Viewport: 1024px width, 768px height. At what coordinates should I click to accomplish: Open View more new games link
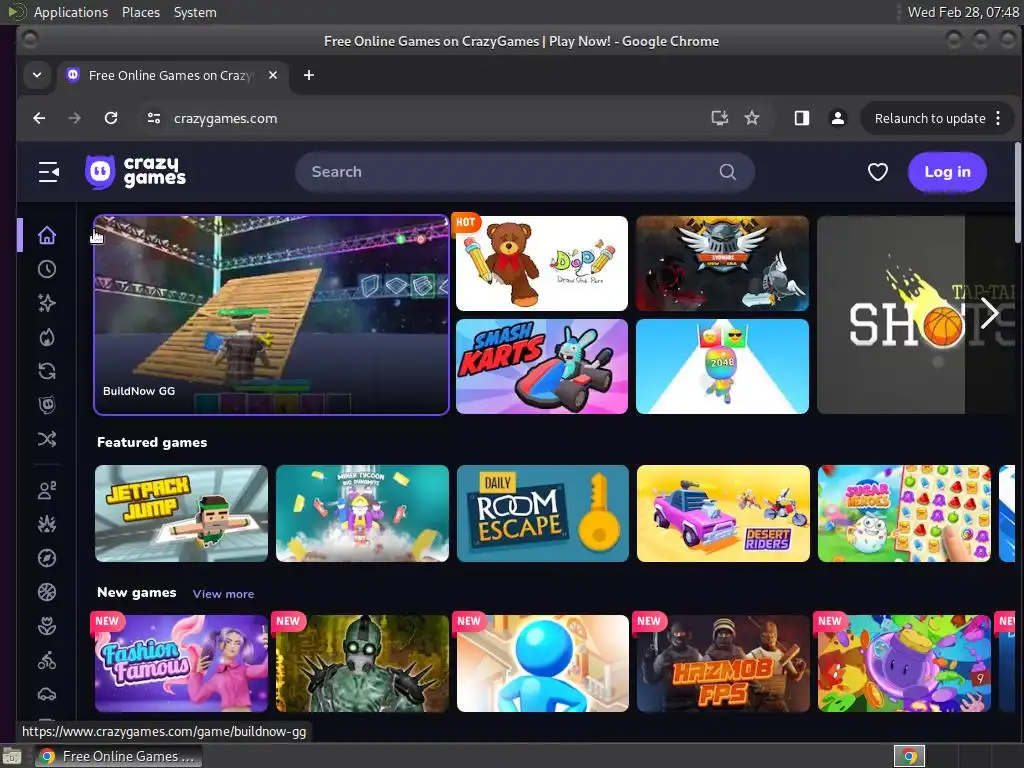(223, 594)
